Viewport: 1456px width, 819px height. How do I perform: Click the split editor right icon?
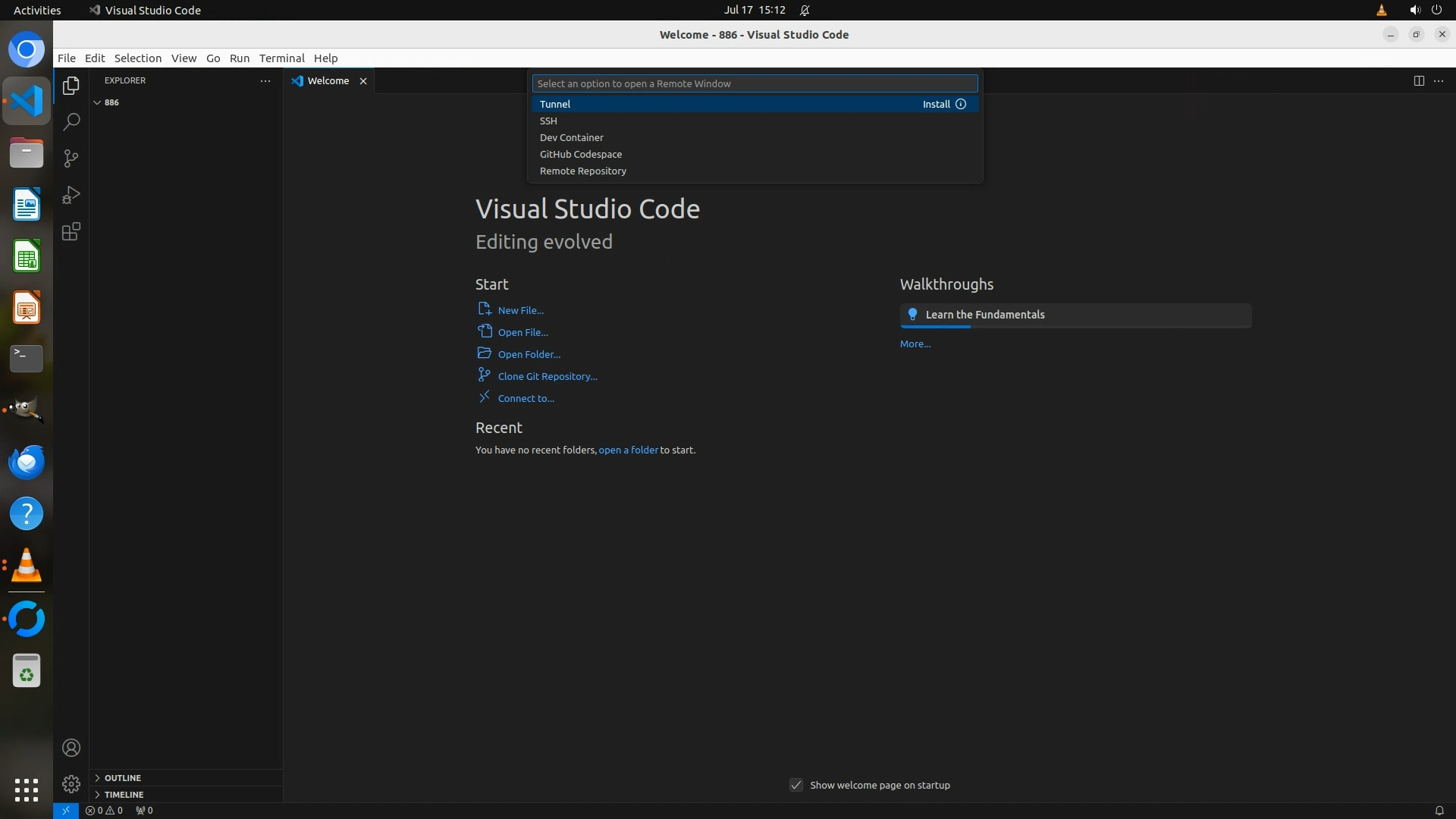(x=1419, y=80)
